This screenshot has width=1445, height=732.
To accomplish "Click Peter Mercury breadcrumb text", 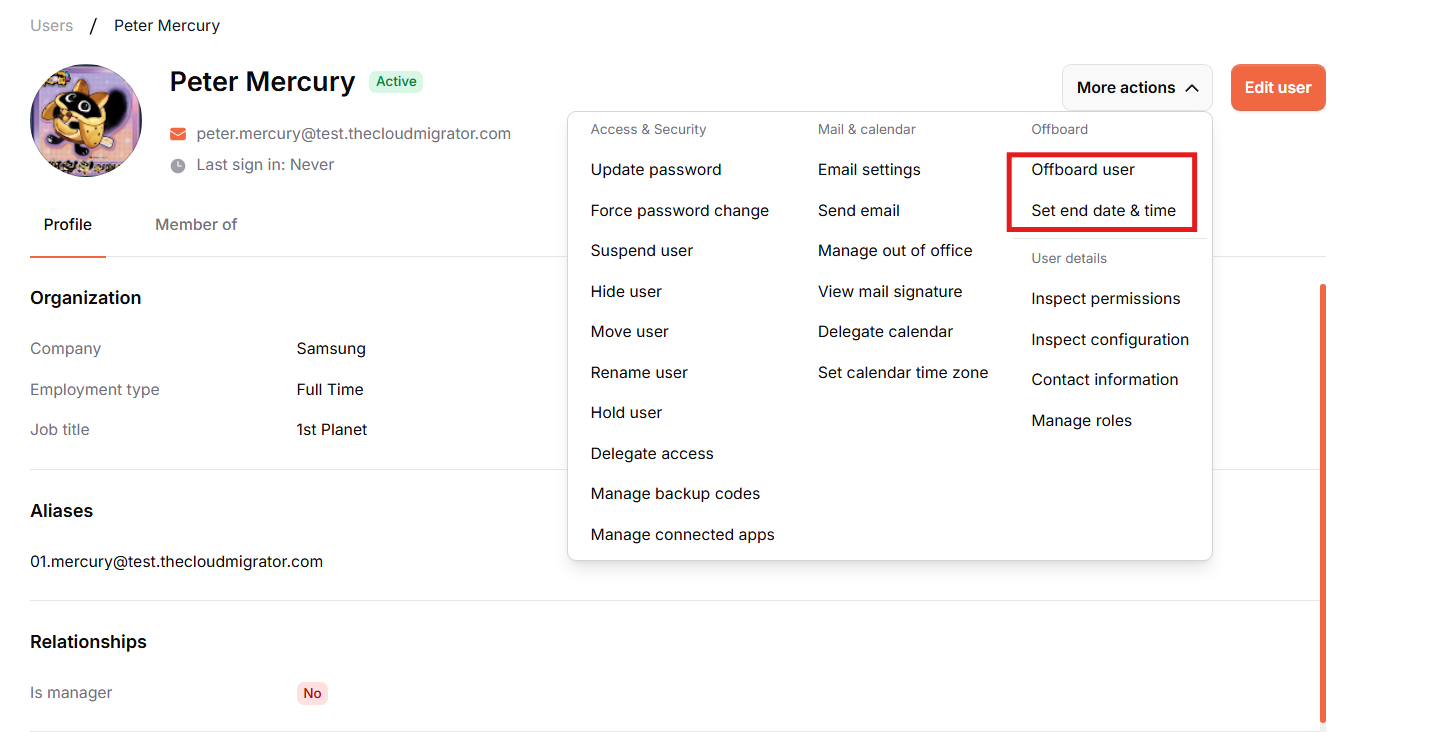I will tap(167, 26).
